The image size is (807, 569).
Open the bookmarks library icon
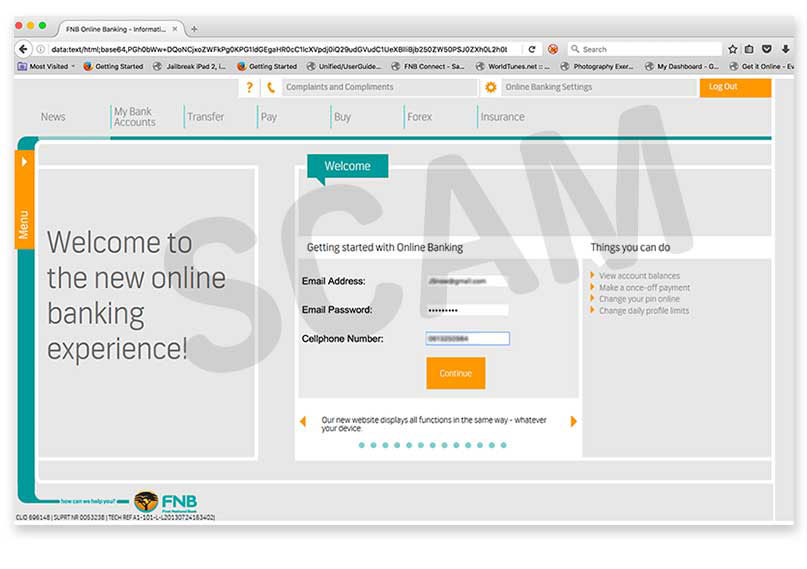(749, 49)
